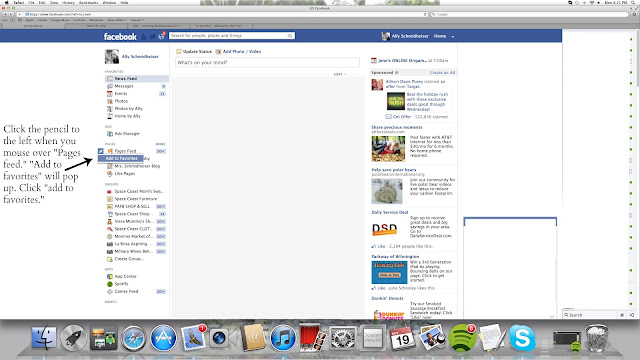Image resolution: width=640 pixels, height=360 pixels.
Task: Open Safari File menu
Action: click(x=31, y=2)
